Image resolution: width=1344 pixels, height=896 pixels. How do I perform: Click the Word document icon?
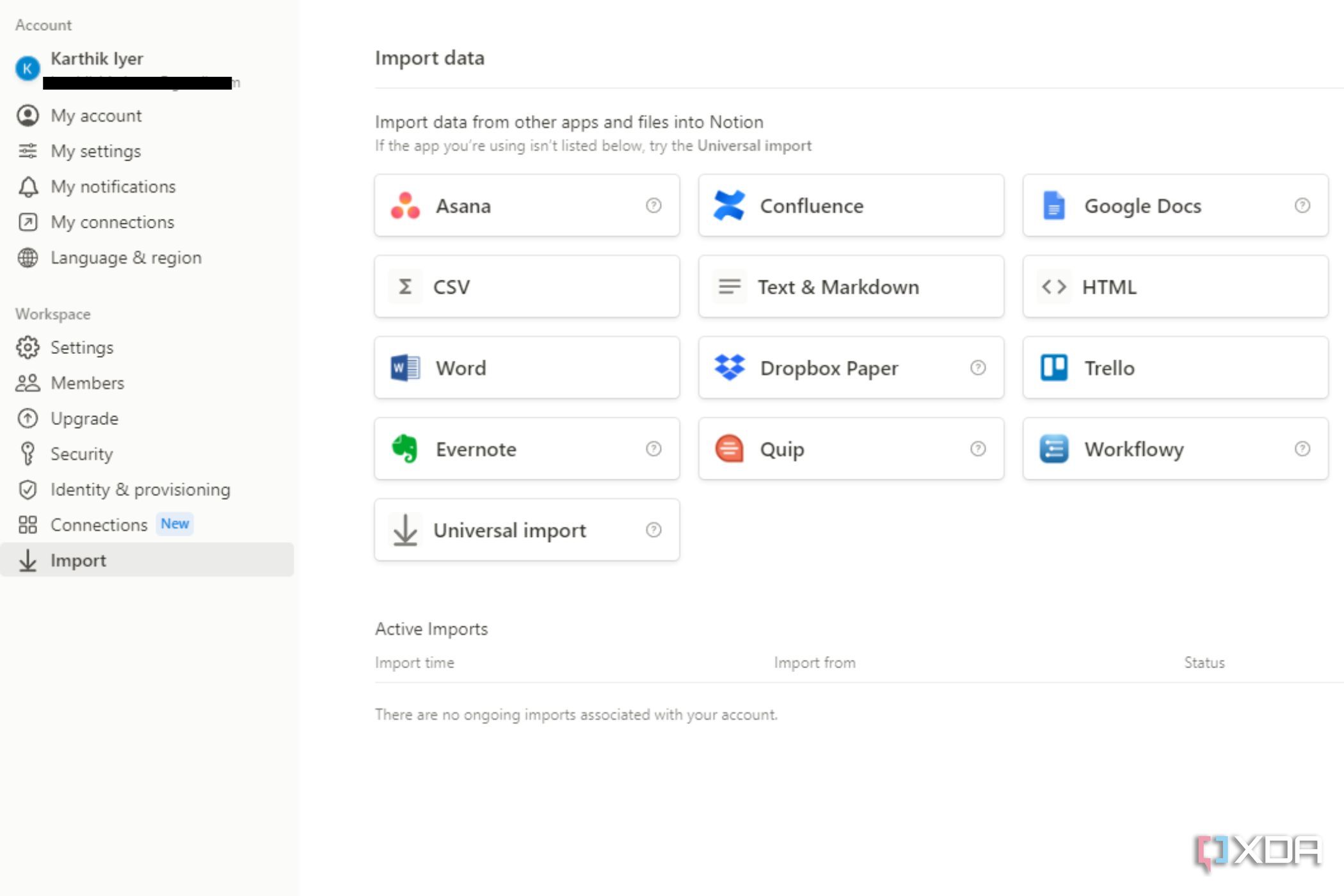(405, 367)
